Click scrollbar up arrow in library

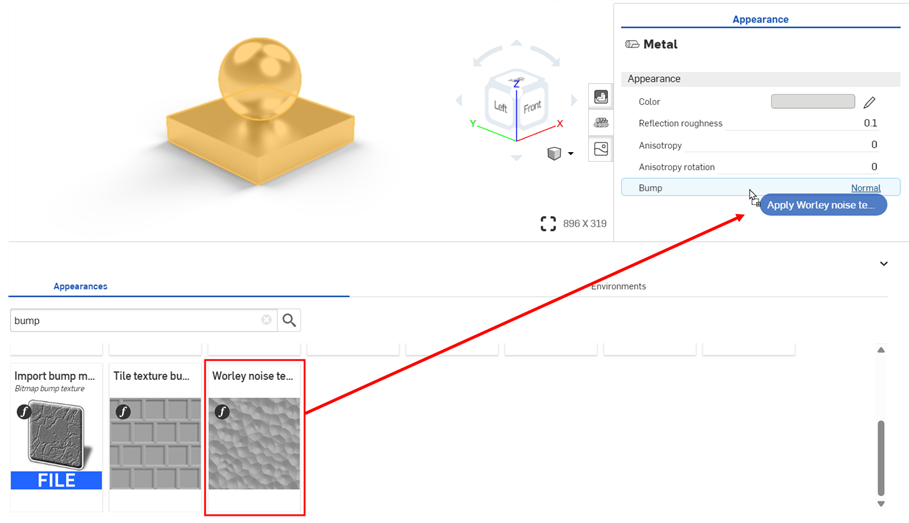click(x=881, y=350)
